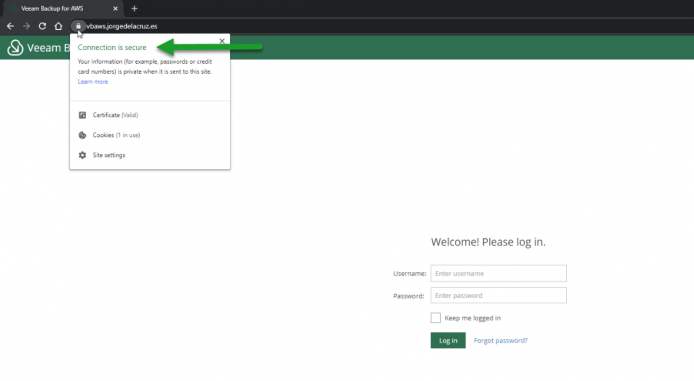Click the Log in button
This screenshot has width=694, height=381.
point(448,340)
